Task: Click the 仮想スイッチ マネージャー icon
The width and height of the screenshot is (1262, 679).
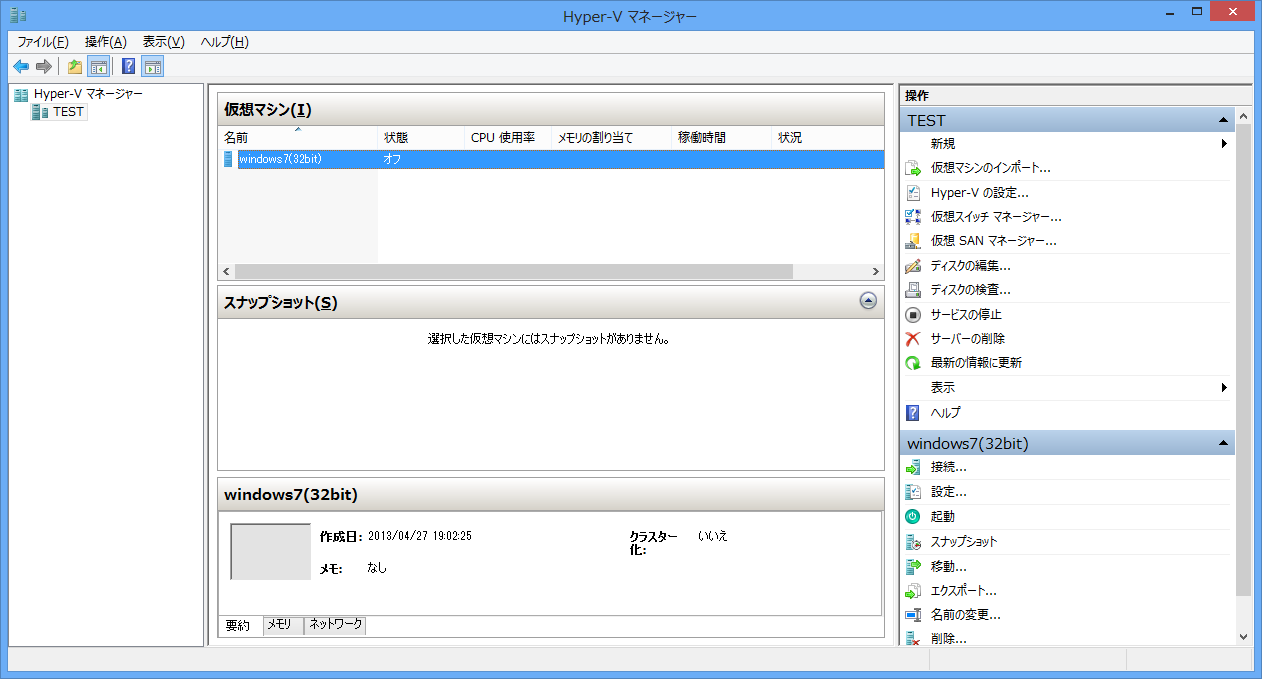Action: 912,216
